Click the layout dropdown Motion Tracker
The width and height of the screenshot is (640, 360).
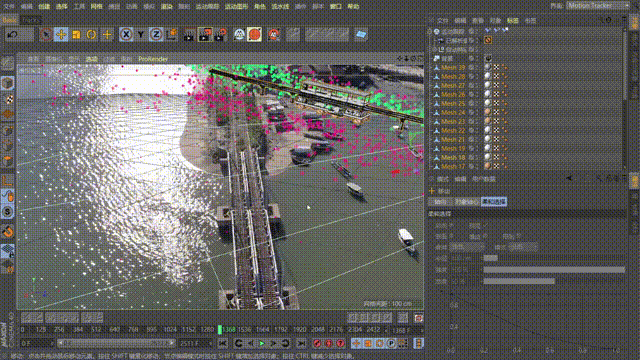pos(598,6)
